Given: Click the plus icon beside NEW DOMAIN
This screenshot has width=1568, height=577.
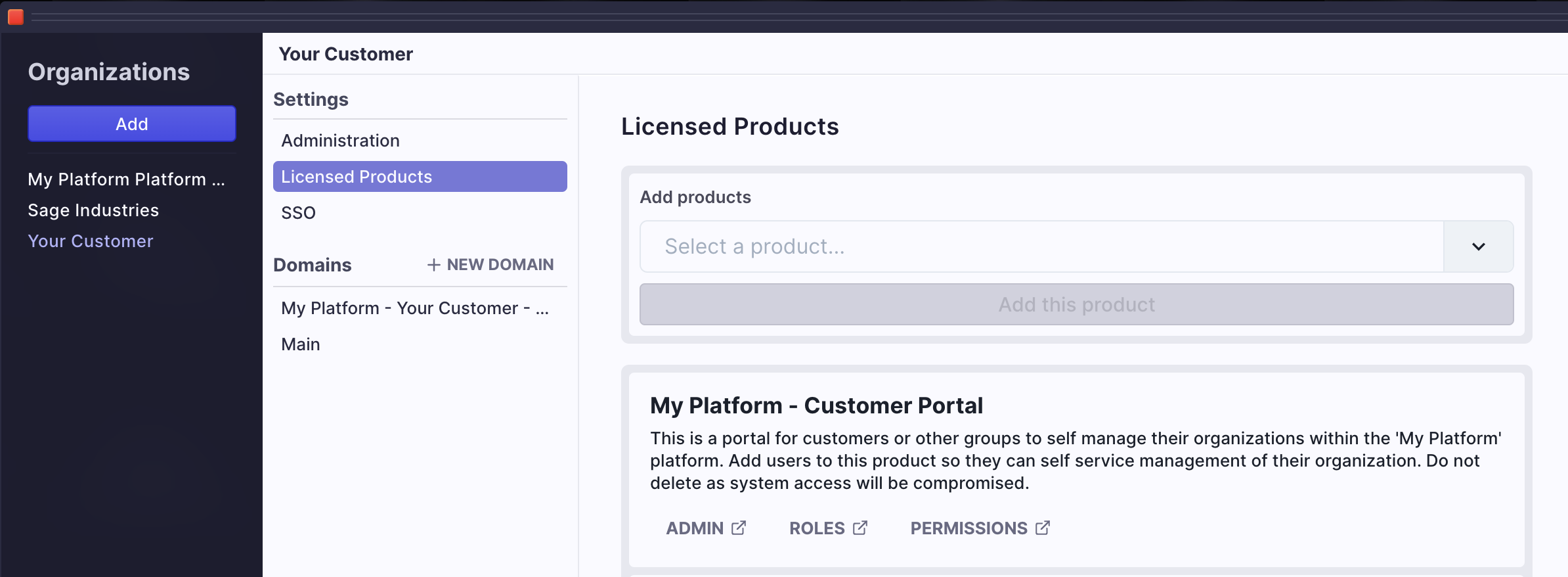Looking at the screenshot, I should point(433,265).
